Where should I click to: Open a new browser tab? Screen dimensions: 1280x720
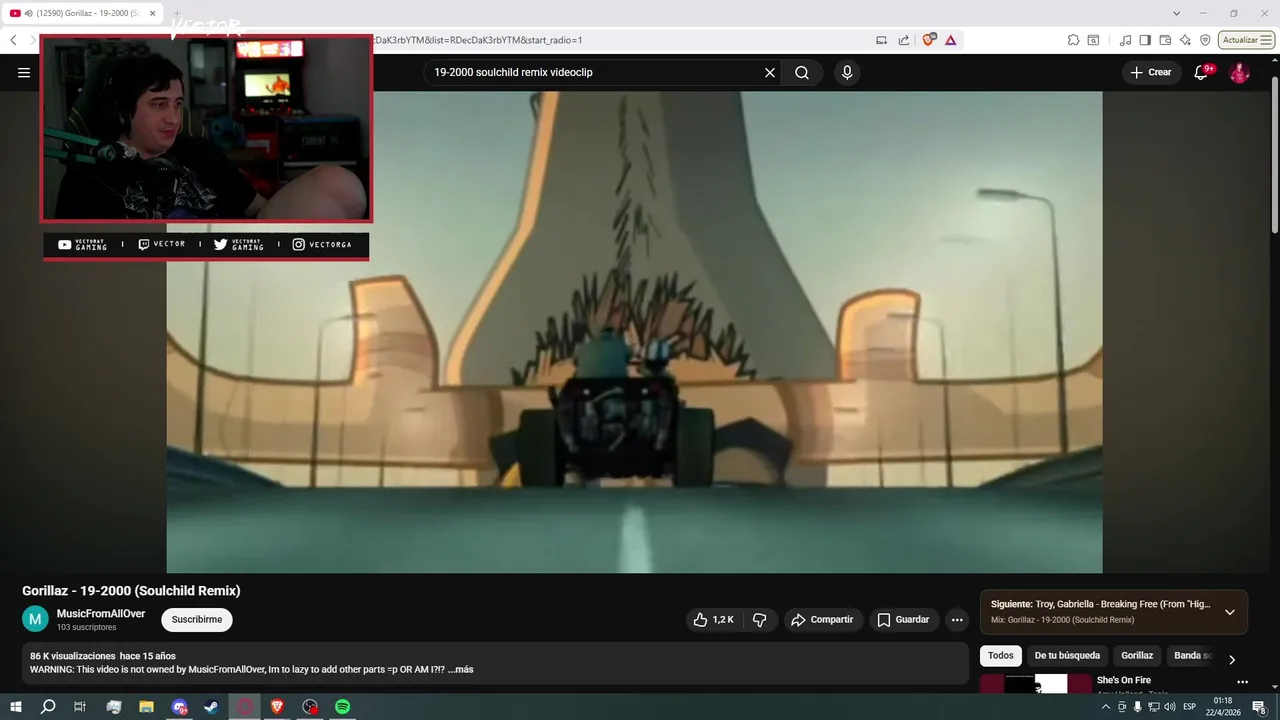pyautogui.click(x=178, y=13)
